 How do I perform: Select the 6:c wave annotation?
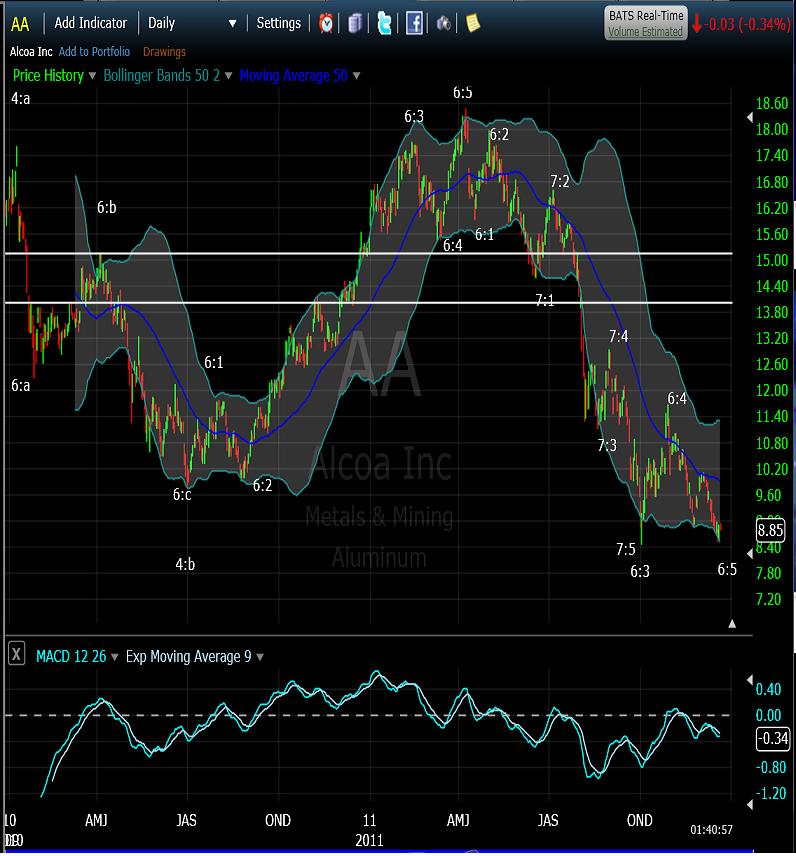click(x=182, y=494)
